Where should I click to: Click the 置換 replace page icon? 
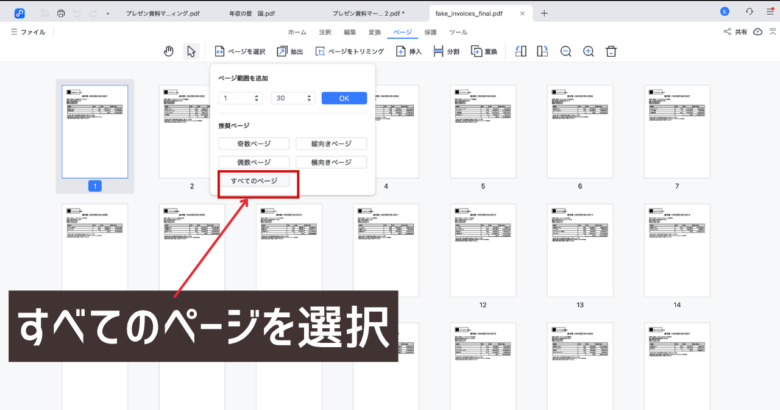484,51
